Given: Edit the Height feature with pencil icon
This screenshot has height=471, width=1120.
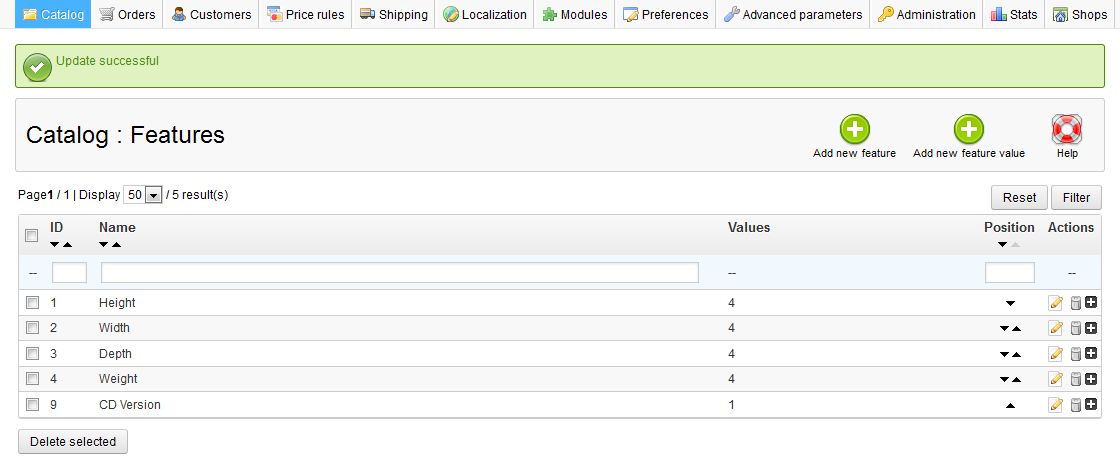Looking at the screenshot, I should tap(1055, 303).
